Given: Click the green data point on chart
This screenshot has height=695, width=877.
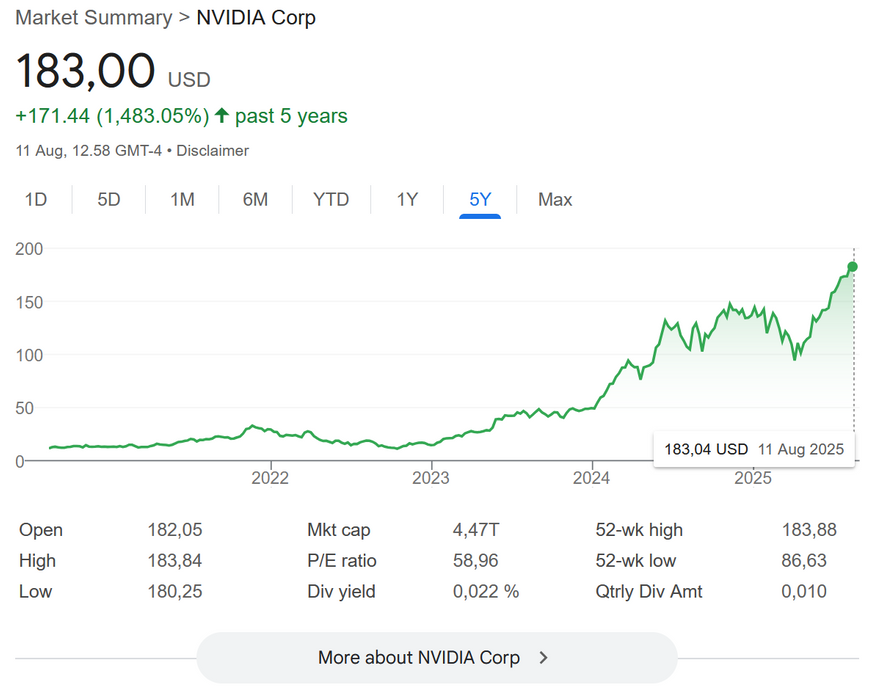Looking at the screenshot, I should pyautogui.click(x=853, y=266).
